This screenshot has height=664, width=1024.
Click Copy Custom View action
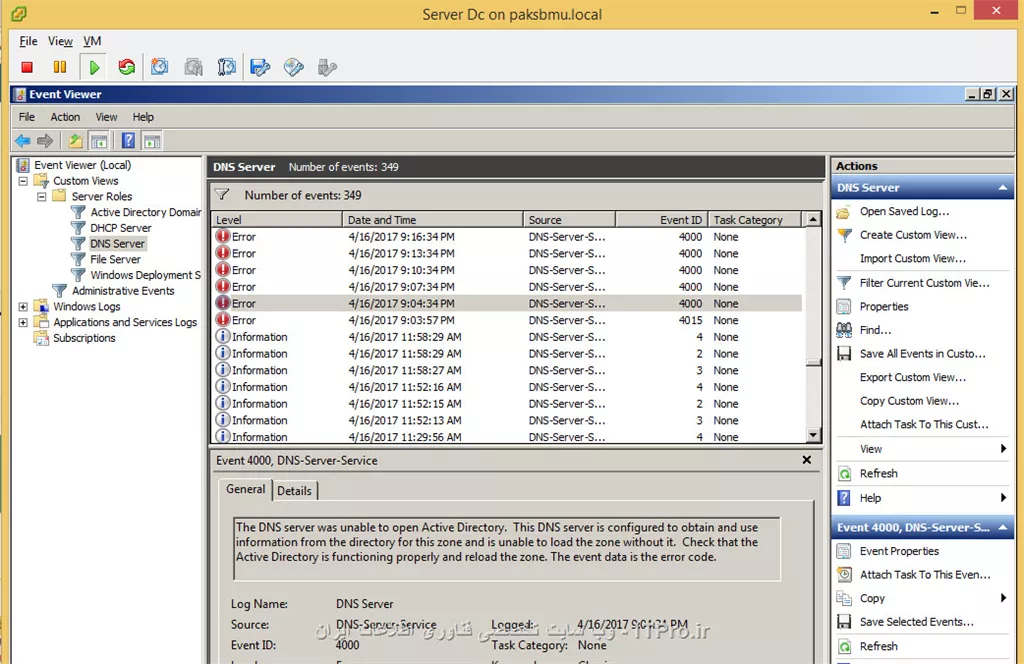click(x=909, y=401)
